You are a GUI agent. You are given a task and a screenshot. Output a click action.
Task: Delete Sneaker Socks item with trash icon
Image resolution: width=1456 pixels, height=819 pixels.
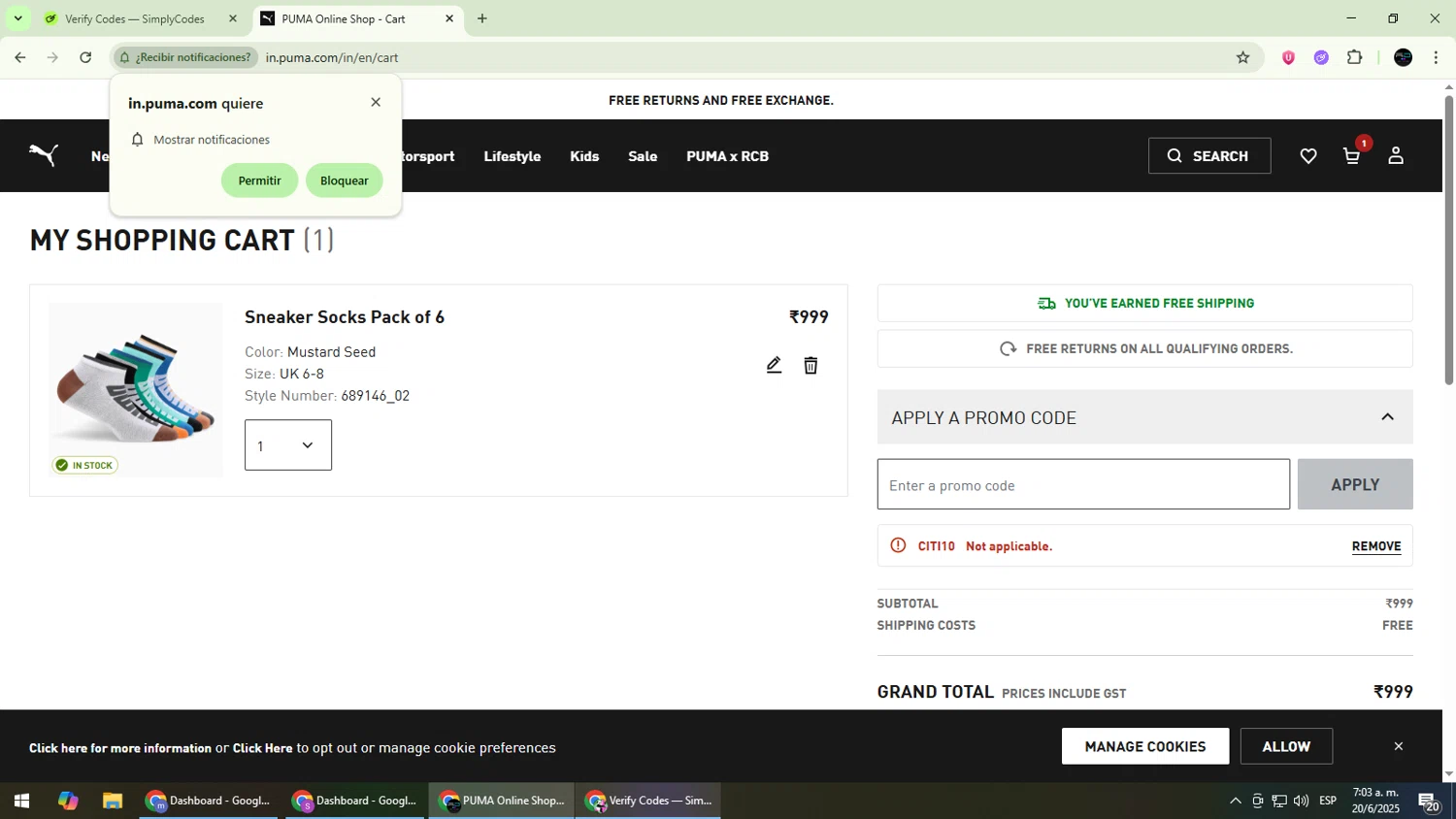811,365
